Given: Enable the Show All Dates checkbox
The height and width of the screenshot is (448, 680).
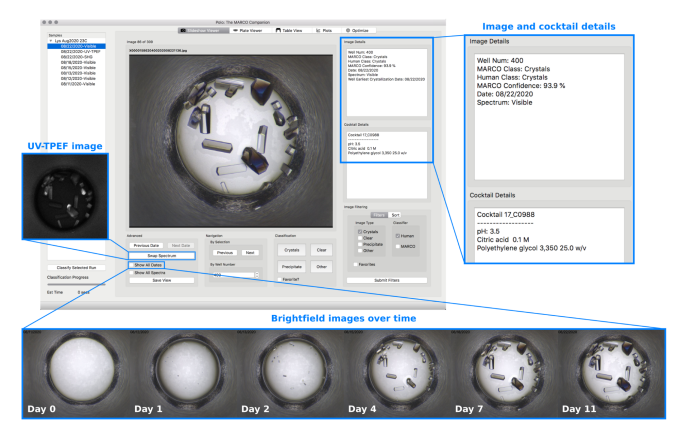Looking at the screenshot, I should tap(131, 265).
